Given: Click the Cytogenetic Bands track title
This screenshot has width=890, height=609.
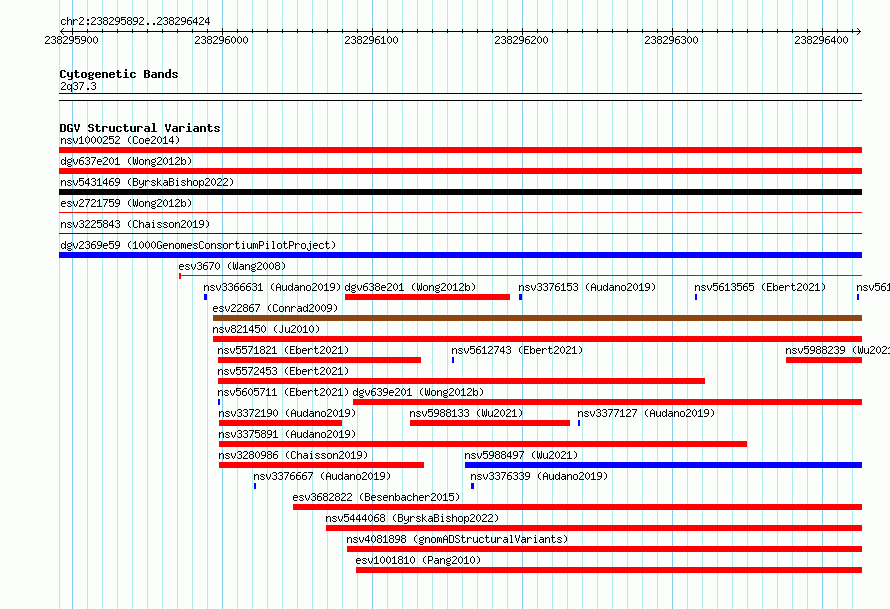Looking at the screenshot, I should pyautogui.click(x=119, y=74).
